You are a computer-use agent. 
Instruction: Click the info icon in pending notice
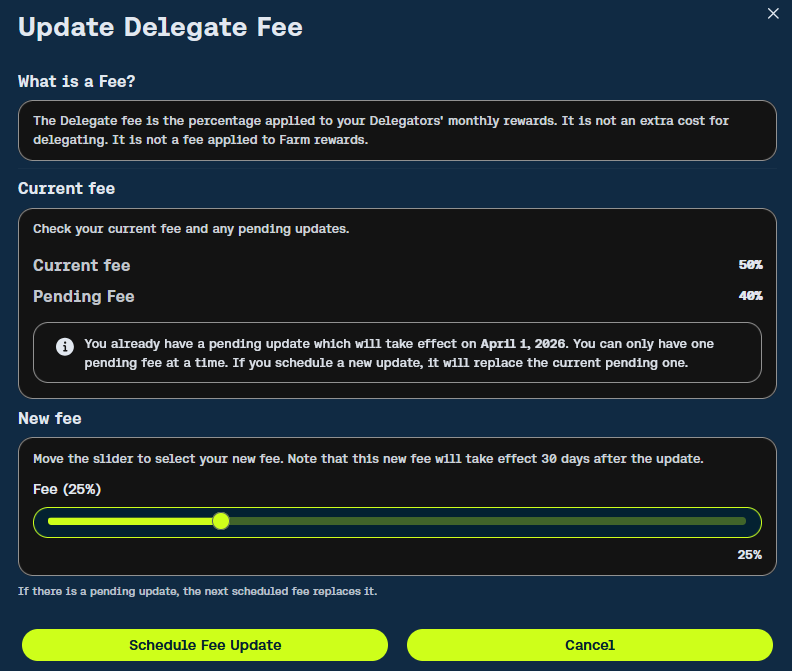65,346
